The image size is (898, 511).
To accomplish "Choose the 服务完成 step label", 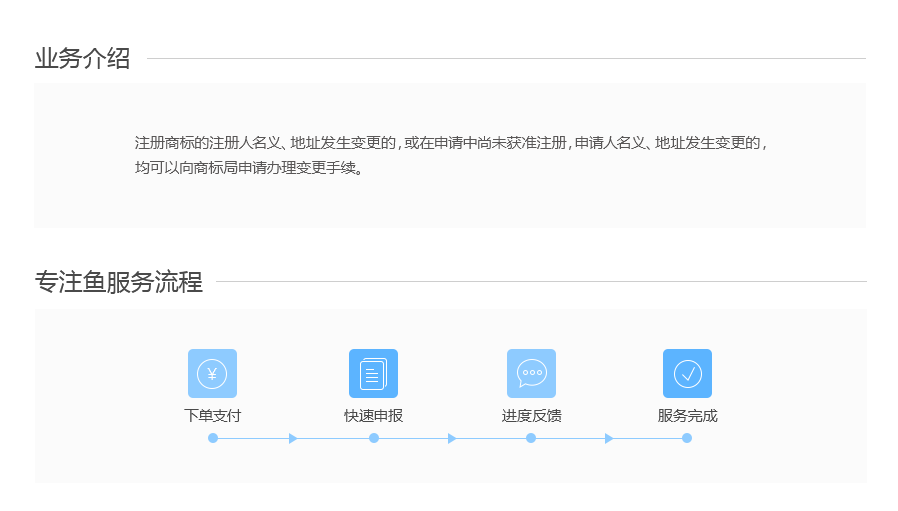I will point(687,416).
